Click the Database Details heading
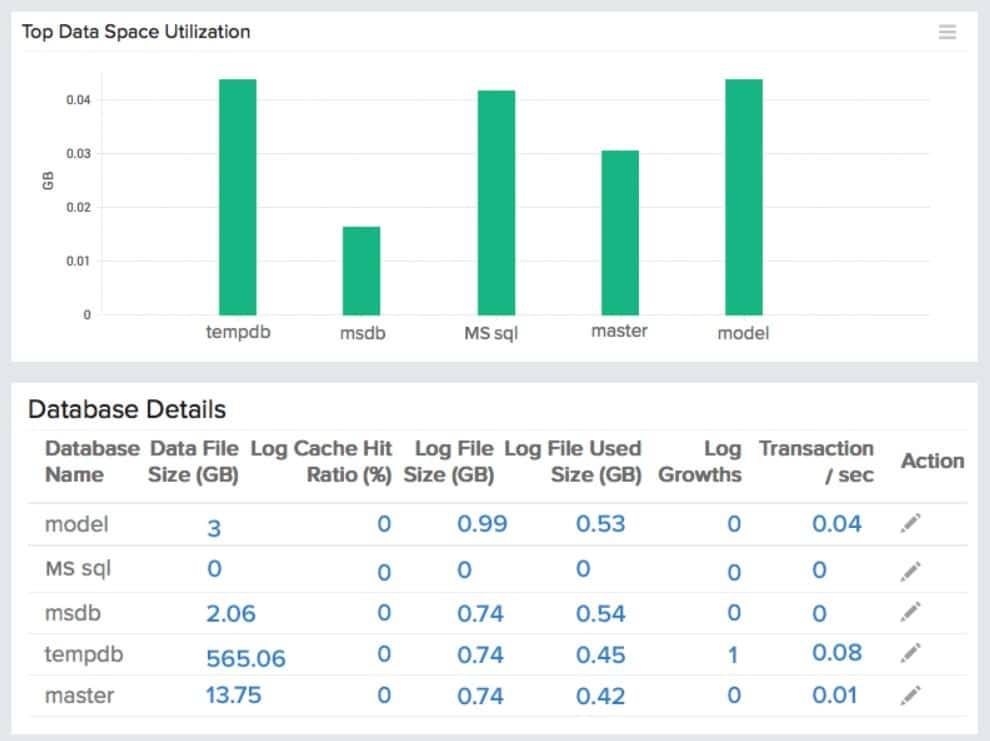 tap(126, 409)
